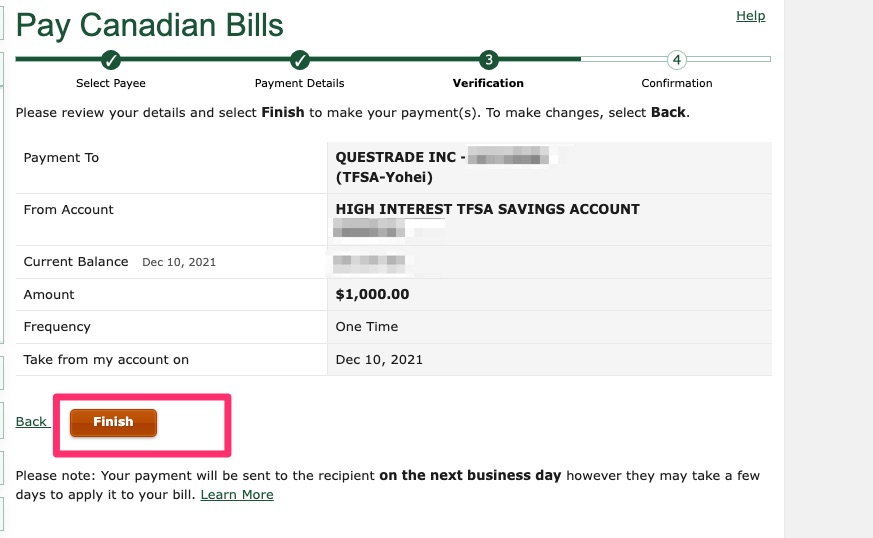Click the Select Payee checkmark step icon

point(111,60)
